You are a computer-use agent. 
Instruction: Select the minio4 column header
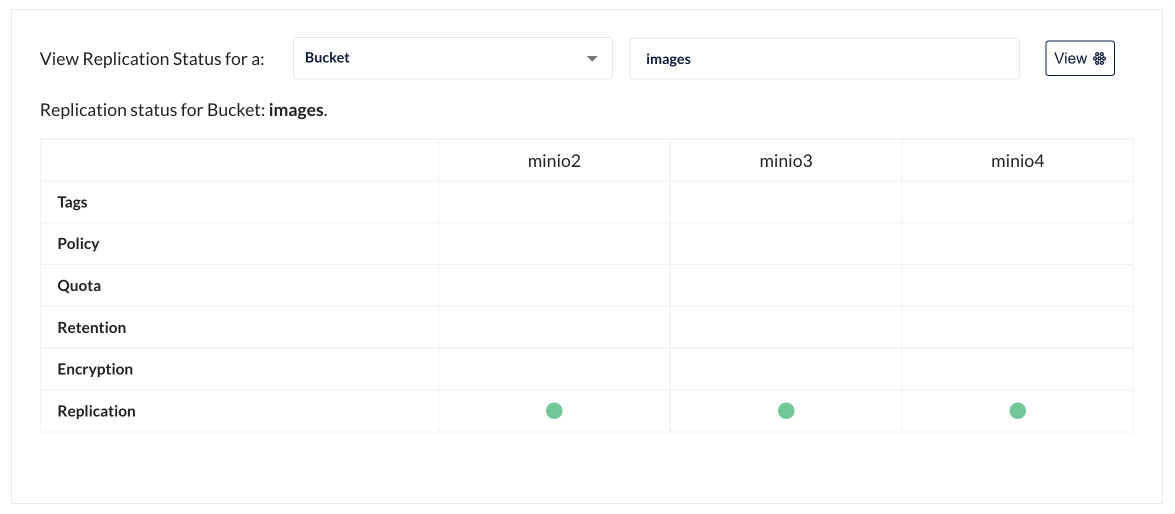[1017, 160]
